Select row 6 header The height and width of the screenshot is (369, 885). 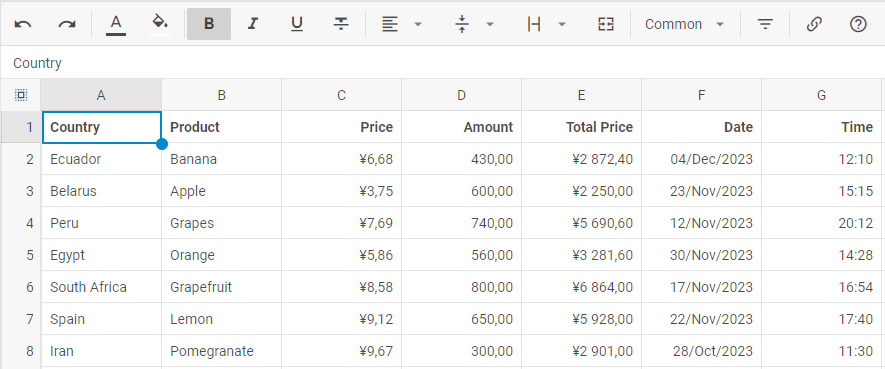click(x=21, y=287)
